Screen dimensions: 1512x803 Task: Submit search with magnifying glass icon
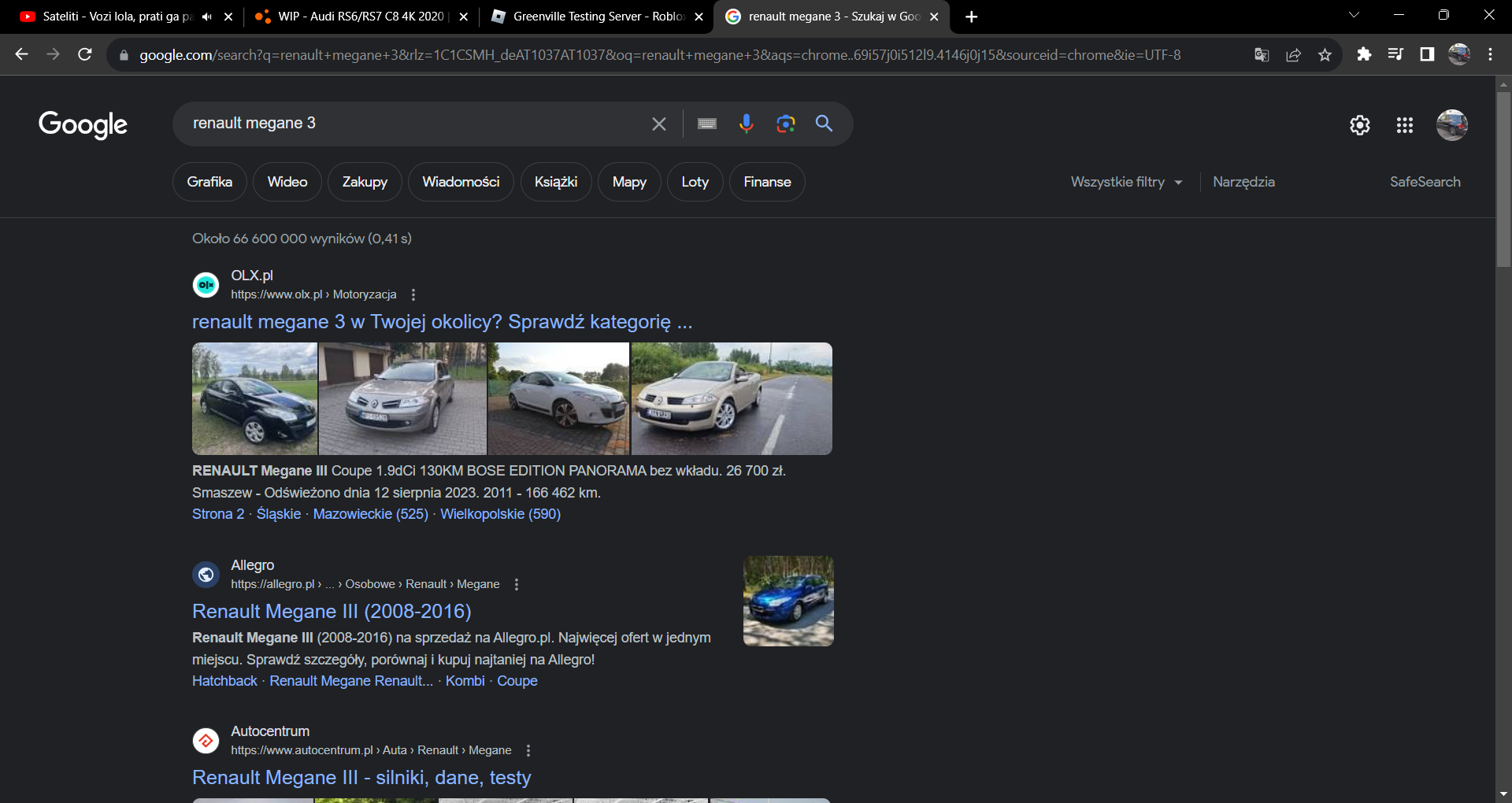pyautogui.click(x=824, y=124)
